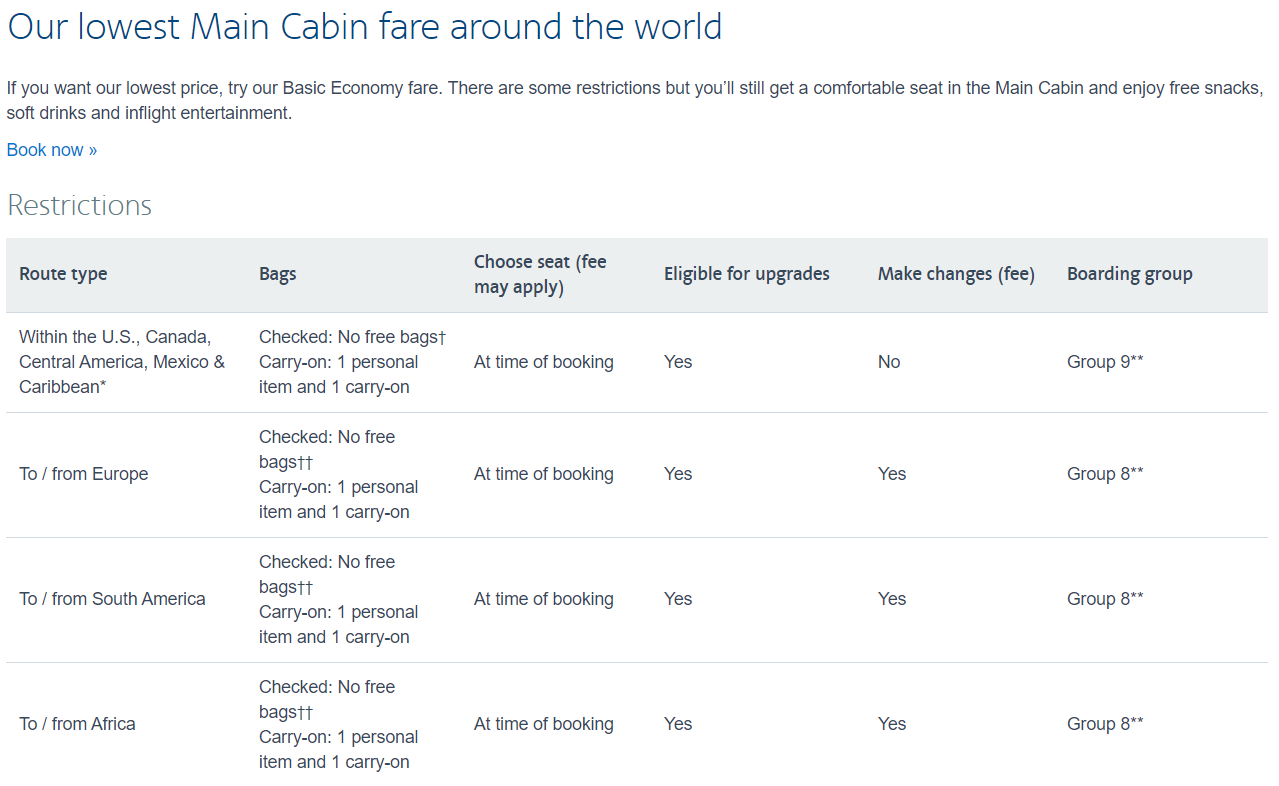The height and width of the screenshot is (786, 1279).
Task: Select the "Choose seat (fee may apply)" header
Action: [x=540, y=274]
